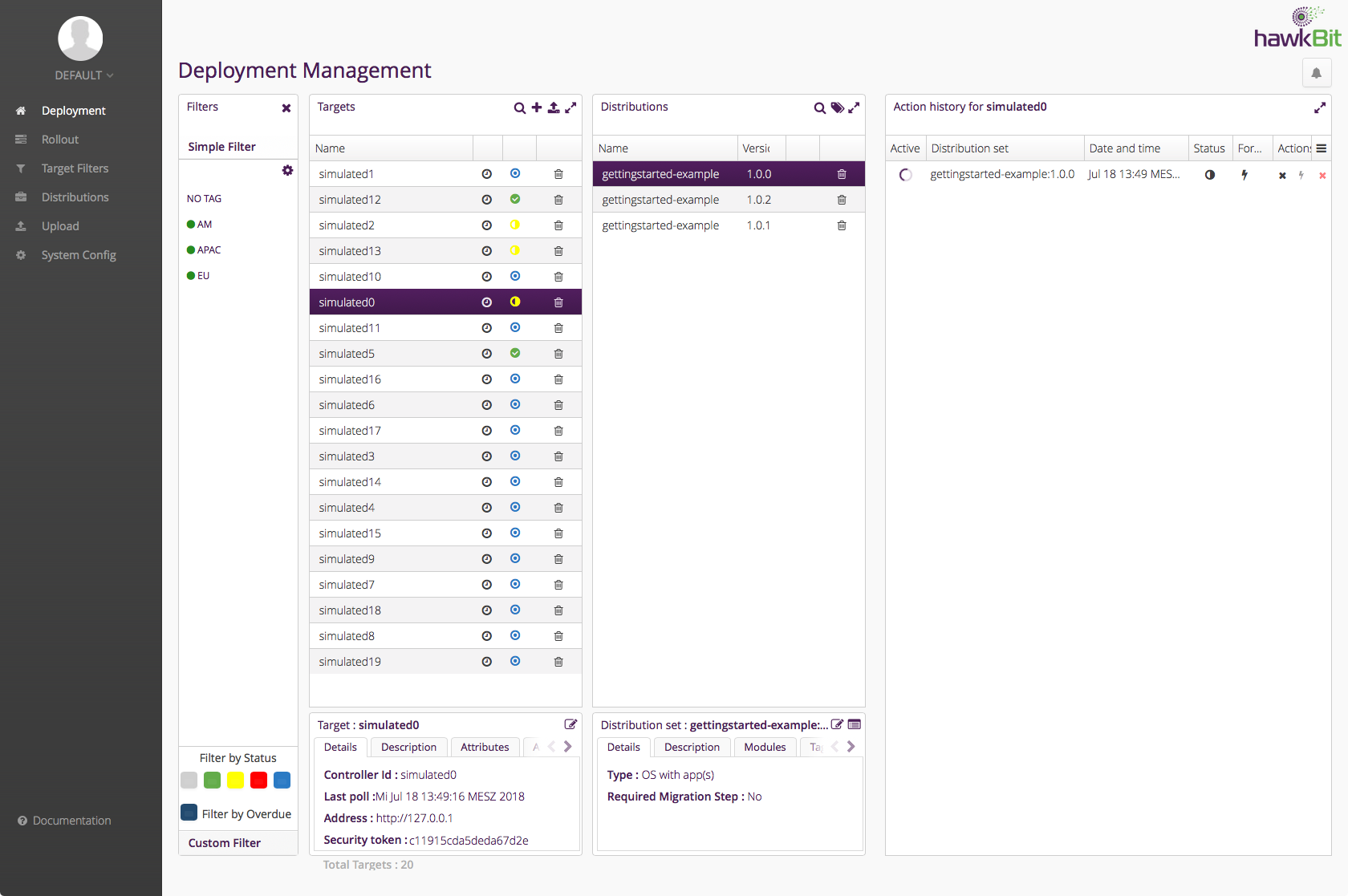Viewport: 1348px width, 896px height.
Task: Open distribution Details tab
Action: click(623, 747)
